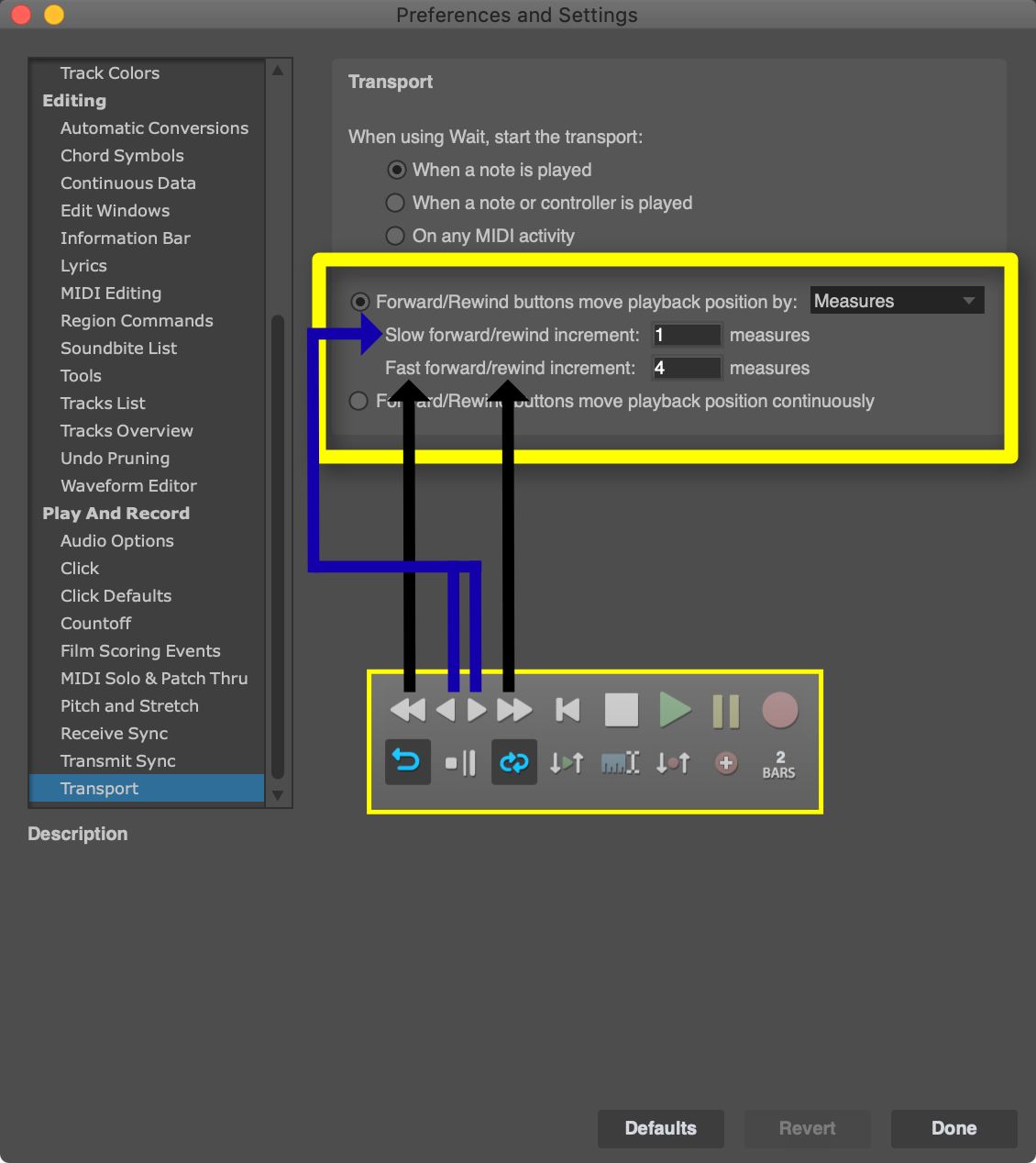Click the sidebar scroll-up arrow
The height and width of the screenshot is (1163, 1036).
point(278,71)
